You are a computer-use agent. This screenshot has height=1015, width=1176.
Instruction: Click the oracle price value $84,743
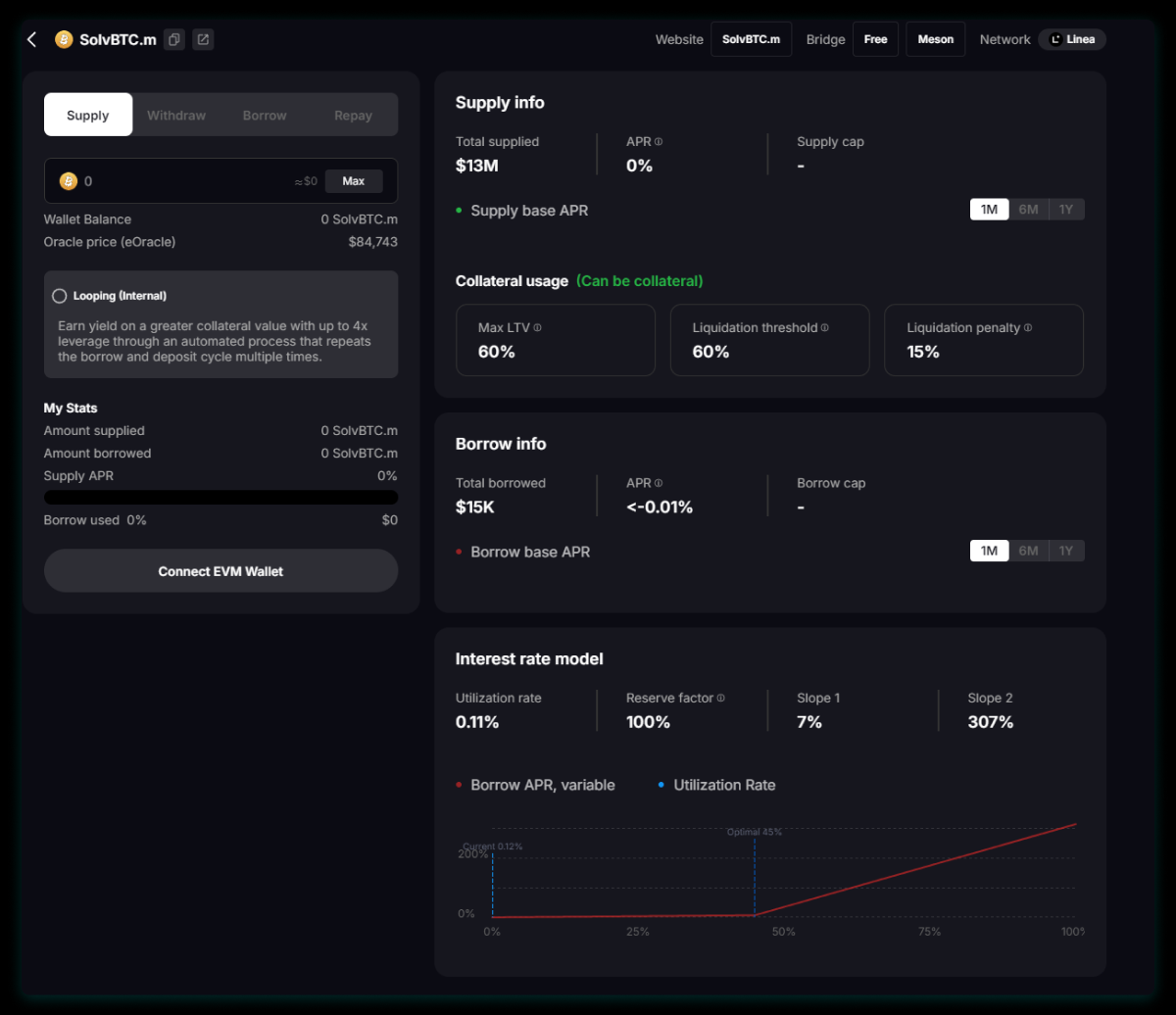coord(373,242)
